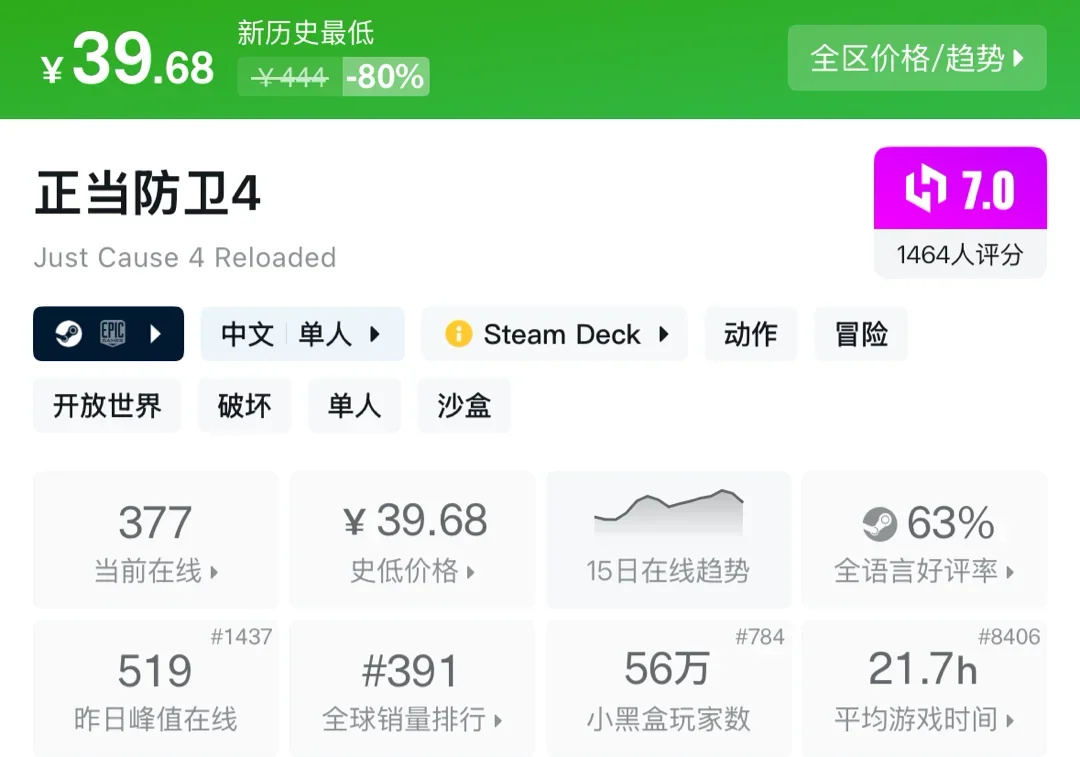Click the Steam logo in platform badge

tap(68, 334)
